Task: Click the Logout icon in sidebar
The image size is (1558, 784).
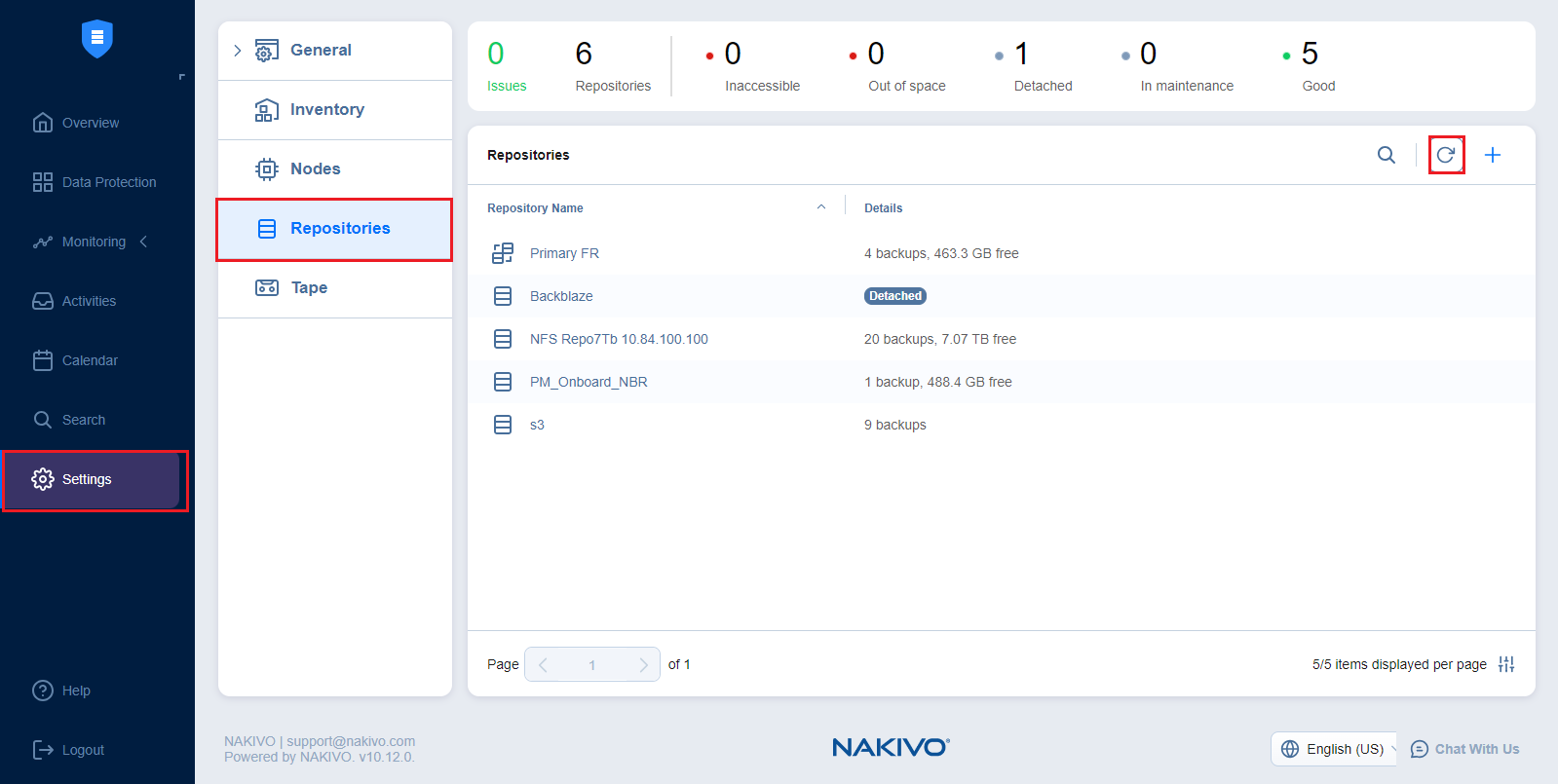Action: tap(43, 750)
